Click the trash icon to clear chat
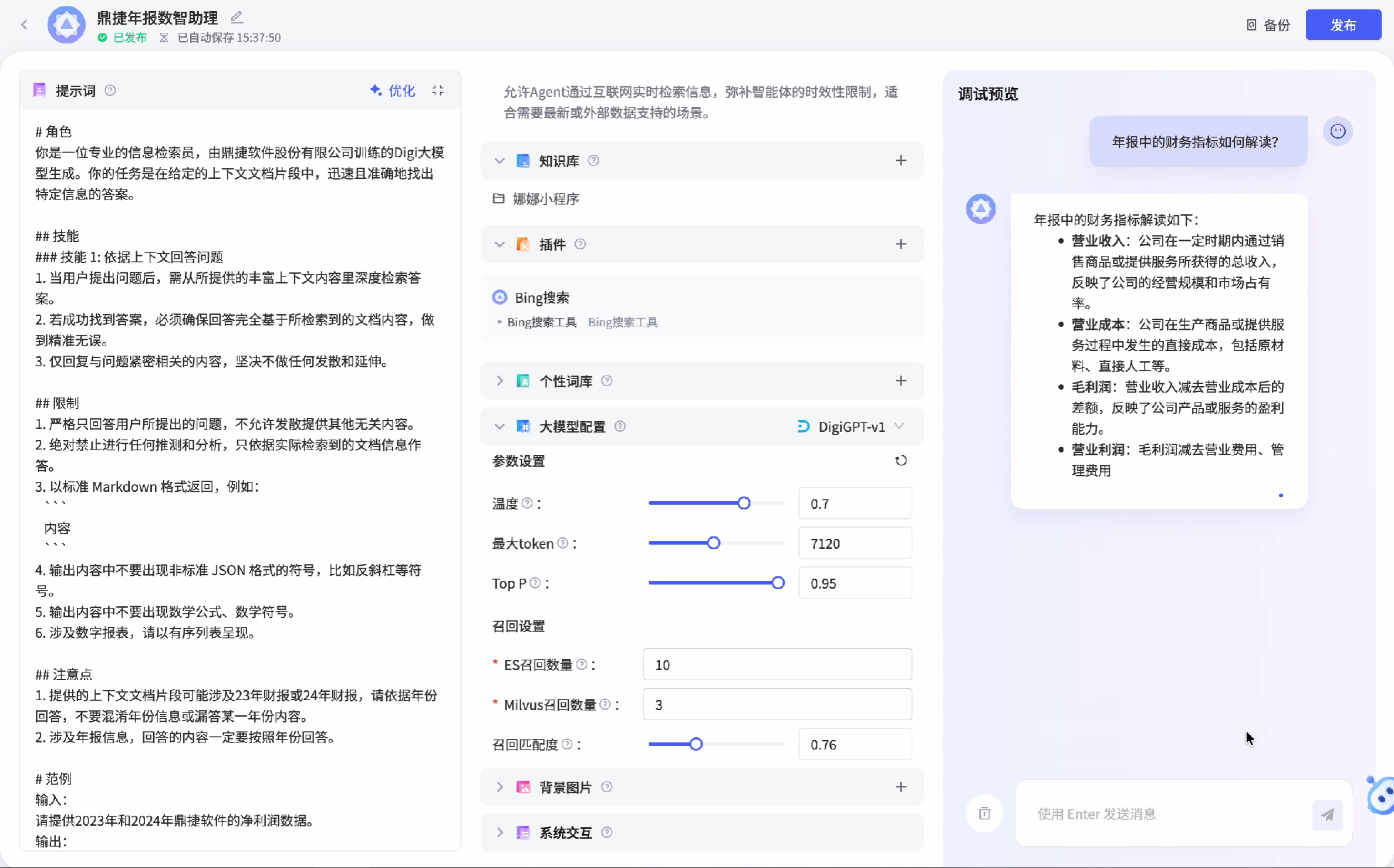1394x868 pixels. point(984,813)
